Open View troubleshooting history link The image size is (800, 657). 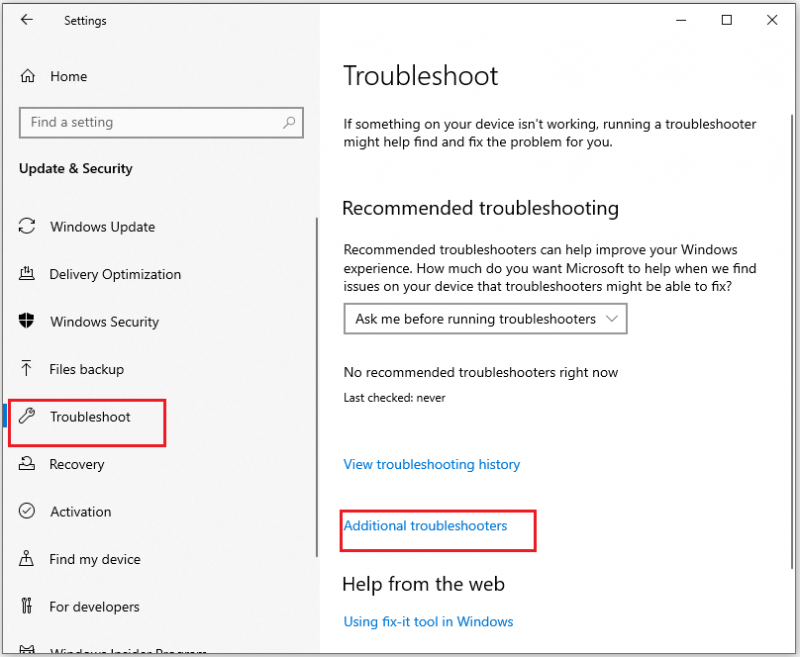tap(432, 464)
